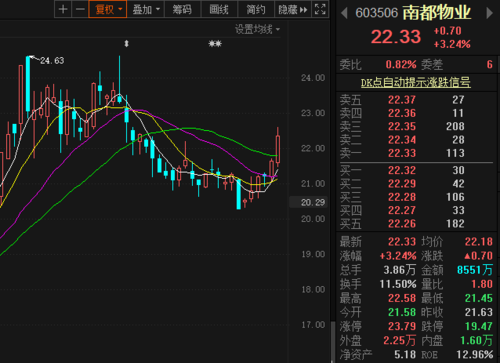Go to next stock arrow
Image resolution: width=500 pixels, height=363 pixels.
point(489,13)
